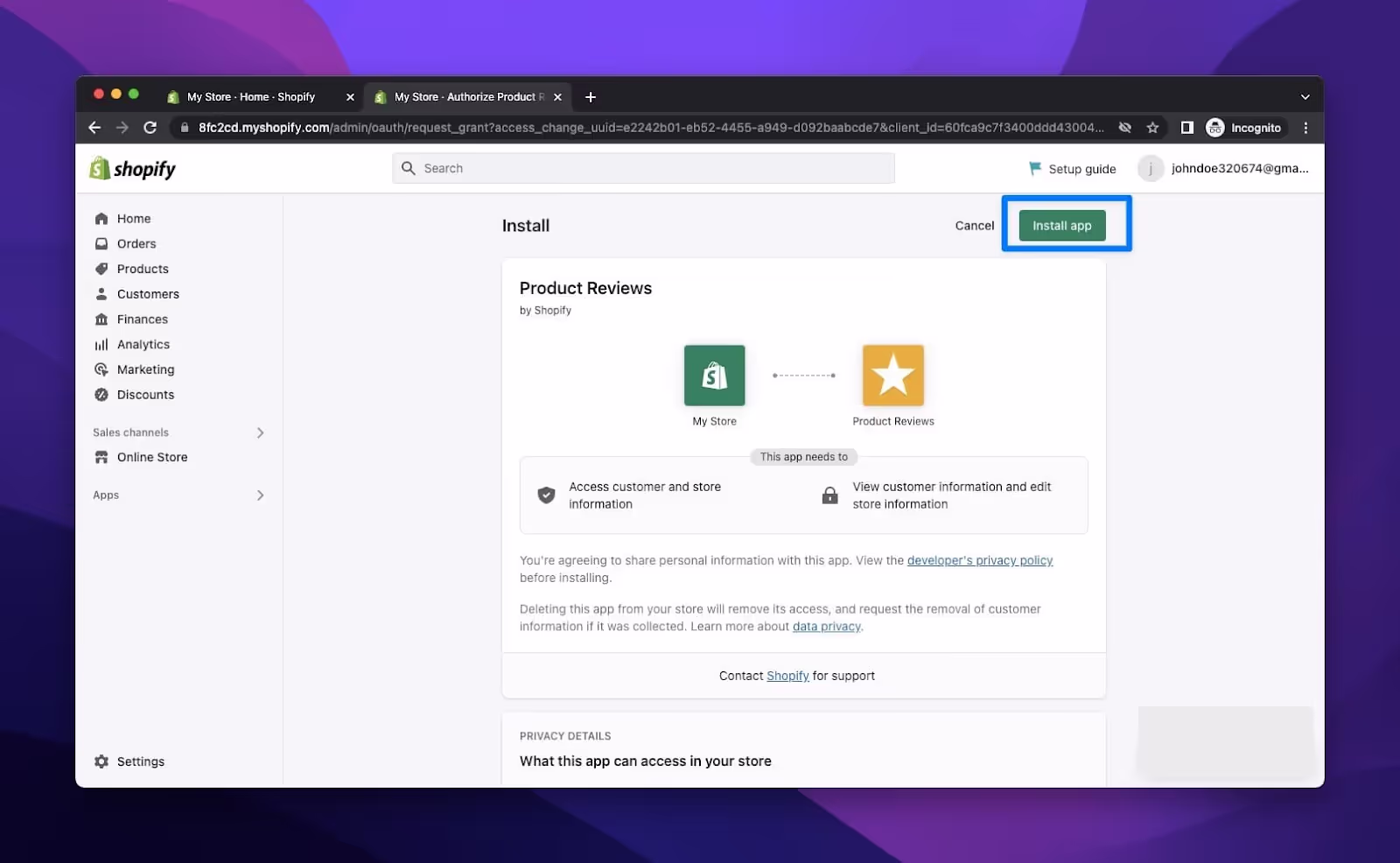Screen dimensions: 1400x863
Task: Open Settings via the gear icon
Action: point(101,761)
